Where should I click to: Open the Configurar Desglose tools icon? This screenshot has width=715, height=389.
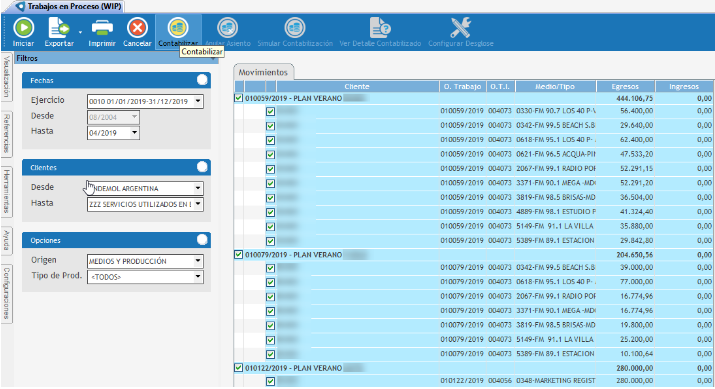(x=461, y=28)
